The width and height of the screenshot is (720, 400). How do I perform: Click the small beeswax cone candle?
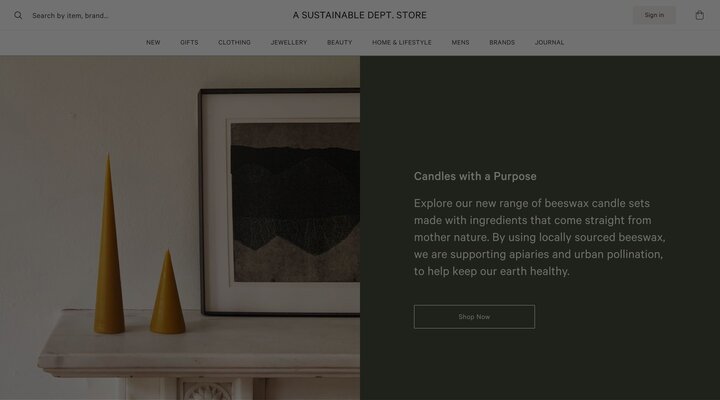[x=168, y=294]
